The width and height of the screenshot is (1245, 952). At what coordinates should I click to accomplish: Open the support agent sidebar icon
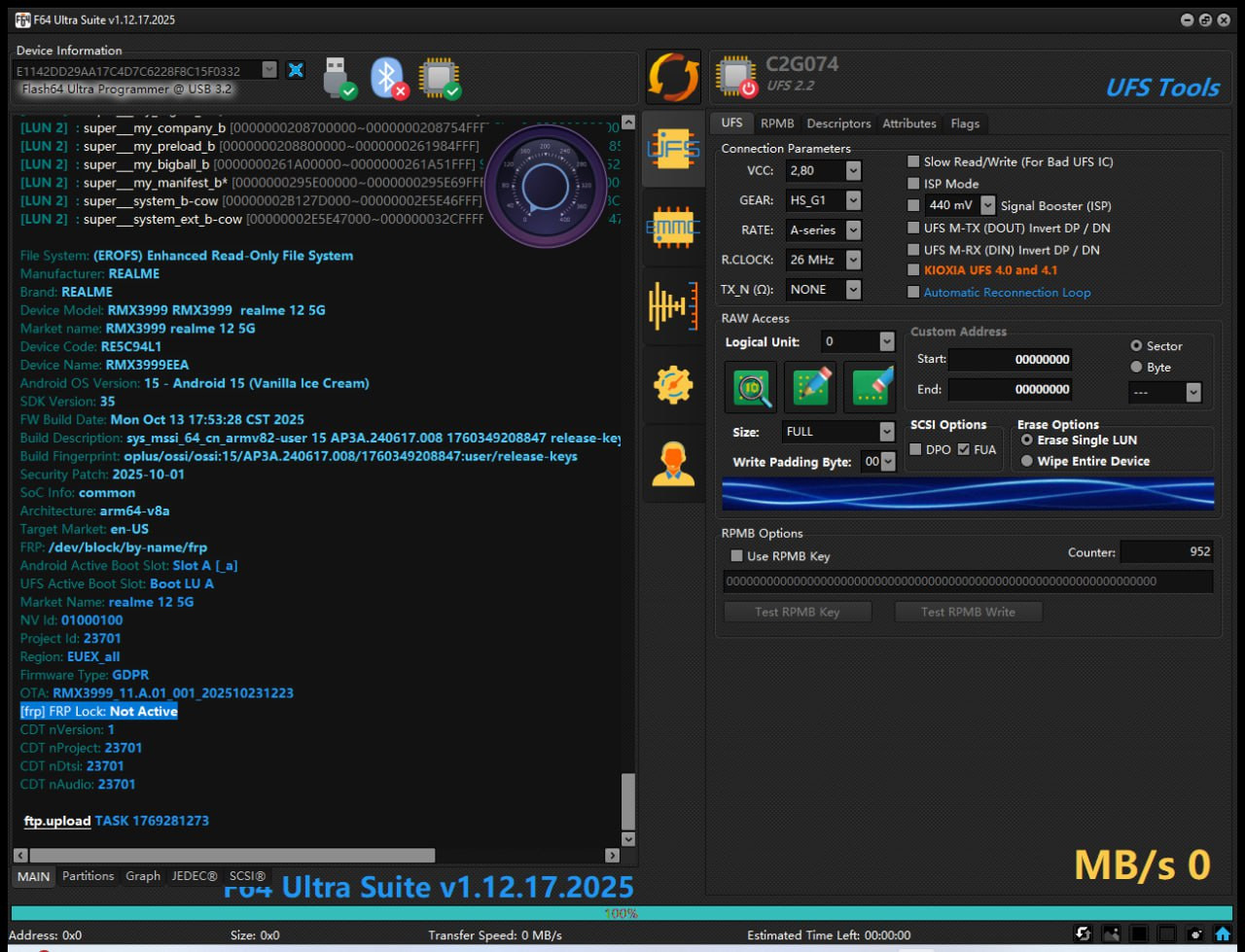tap(673, 464)
